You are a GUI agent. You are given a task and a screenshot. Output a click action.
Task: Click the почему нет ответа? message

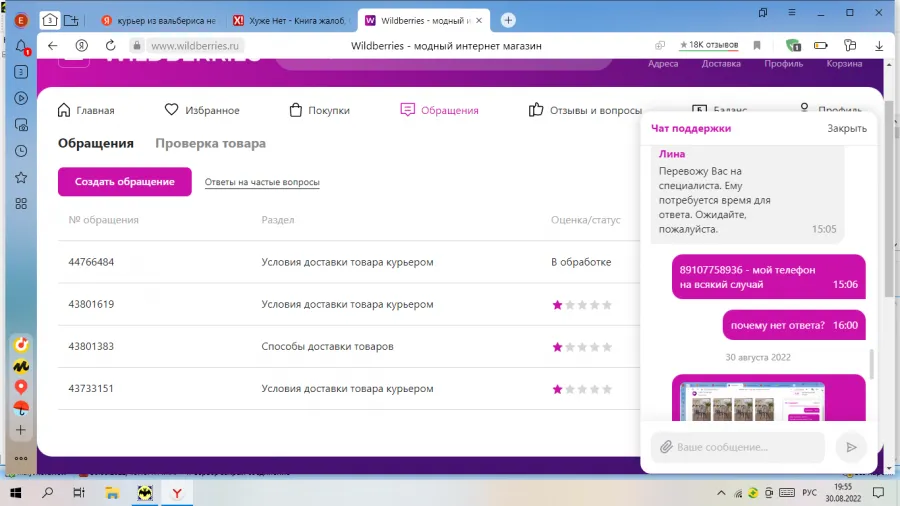click(794, 325)
